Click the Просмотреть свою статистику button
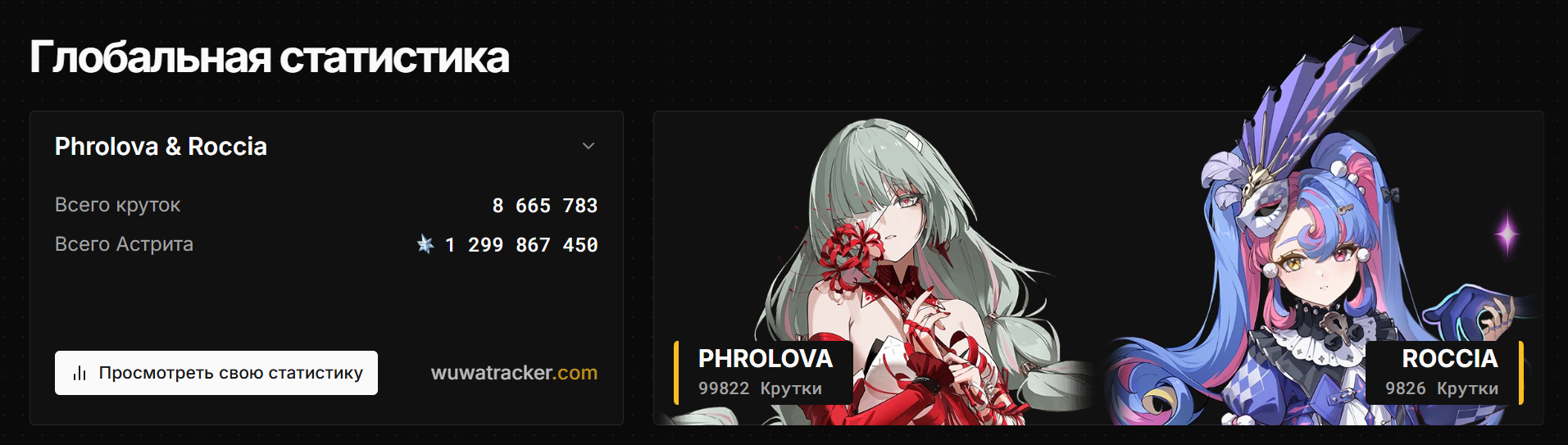The width and height of the screenshot is (1568, 445). (216, 373)
